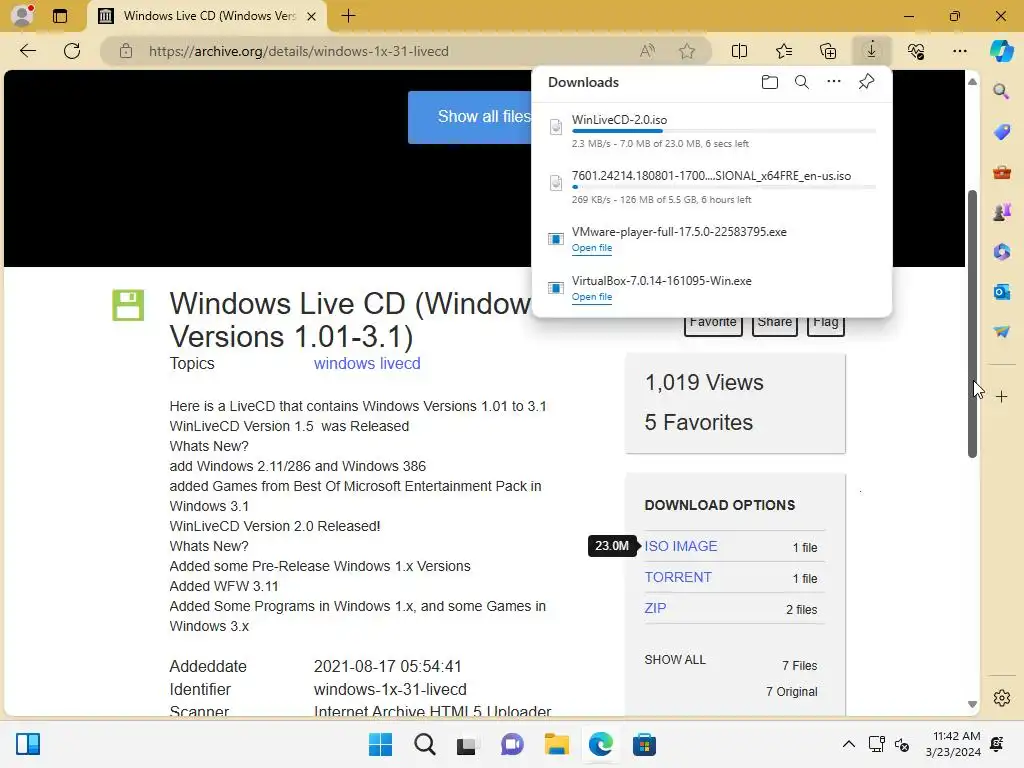
Task: View site information lock icon
Action: pyautogui.click(x=126, y=51)
